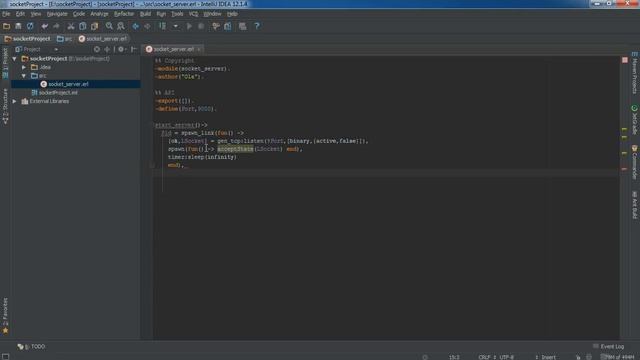
Task: Click the hide Project panel icon
Action: 133,49
